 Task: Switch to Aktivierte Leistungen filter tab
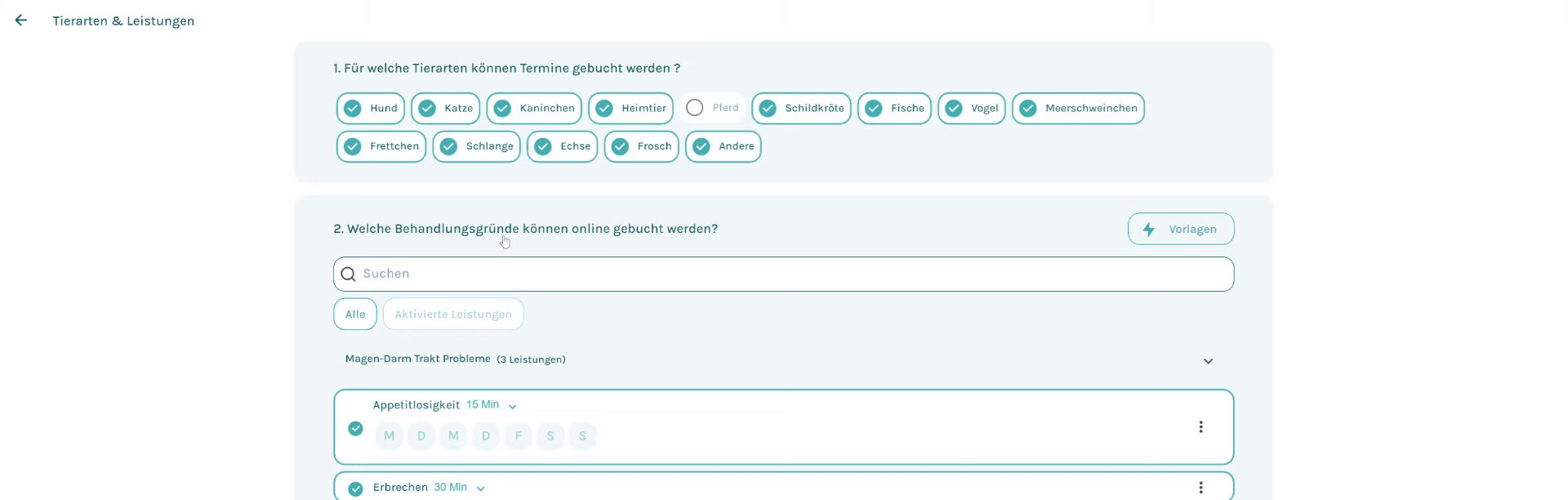(x=453, y=315)
